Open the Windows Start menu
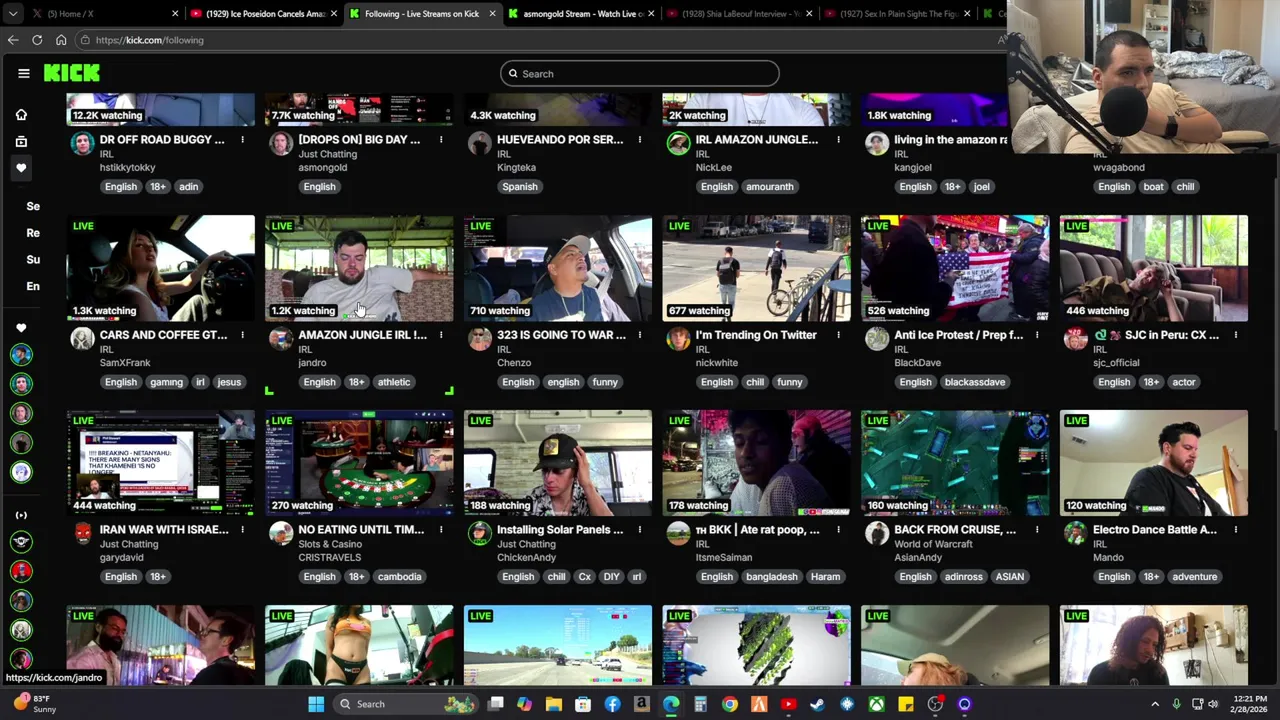The image size is (1280, 720). click(x=316, y=704)
